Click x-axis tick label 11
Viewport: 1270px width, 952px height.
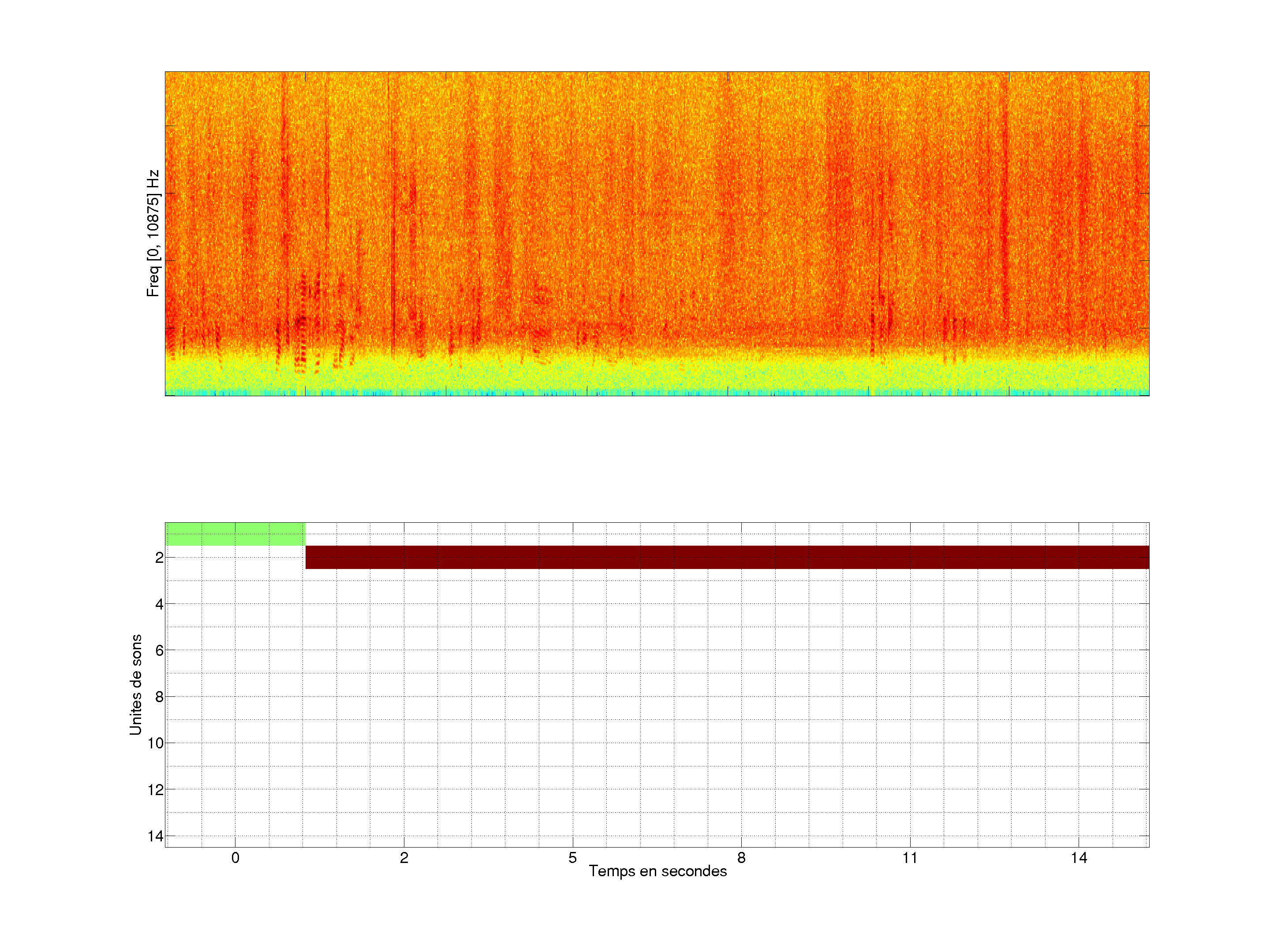pos(910,858)
